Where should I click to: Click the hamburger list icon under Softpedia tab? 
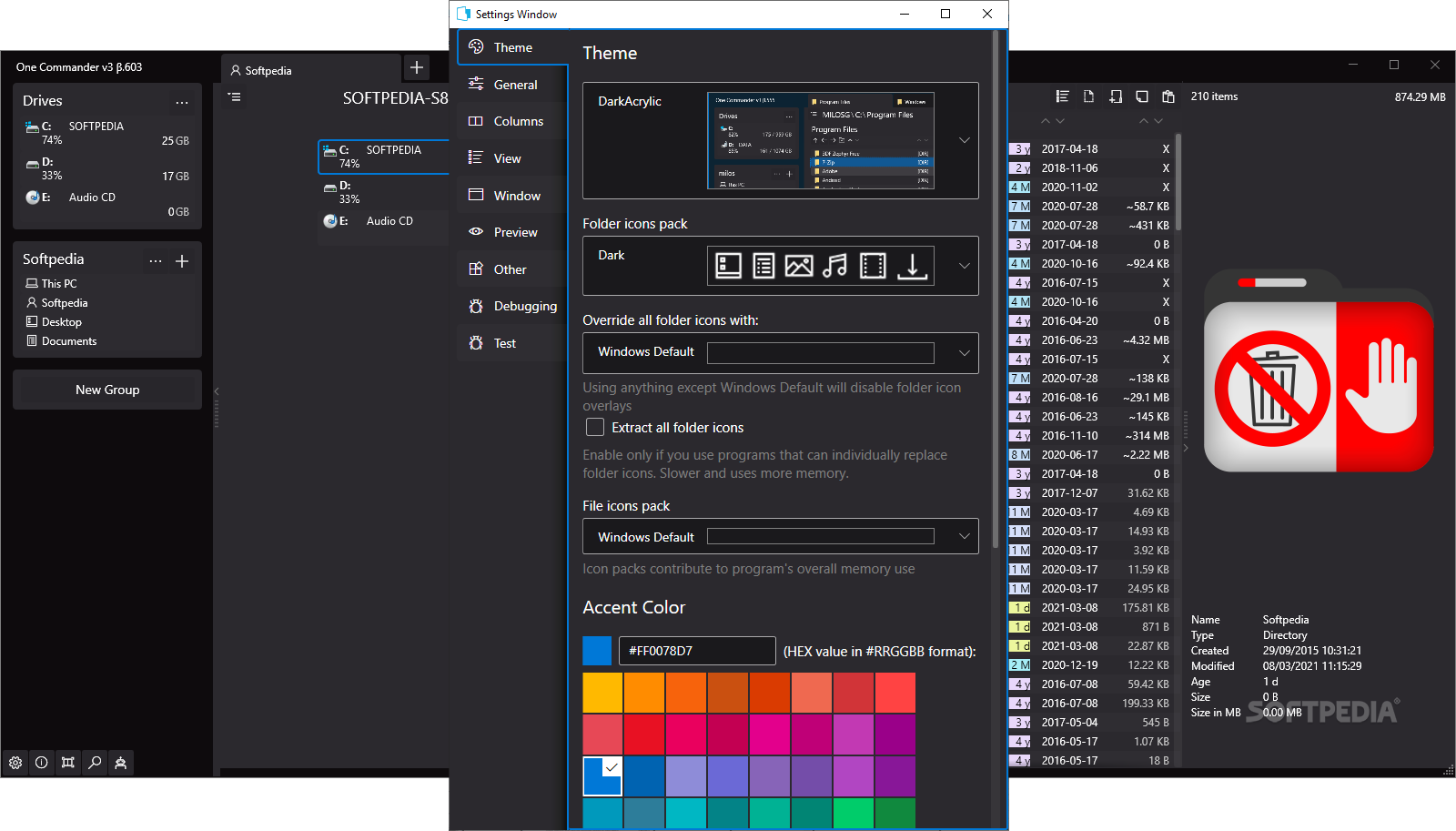coord(235,96)
